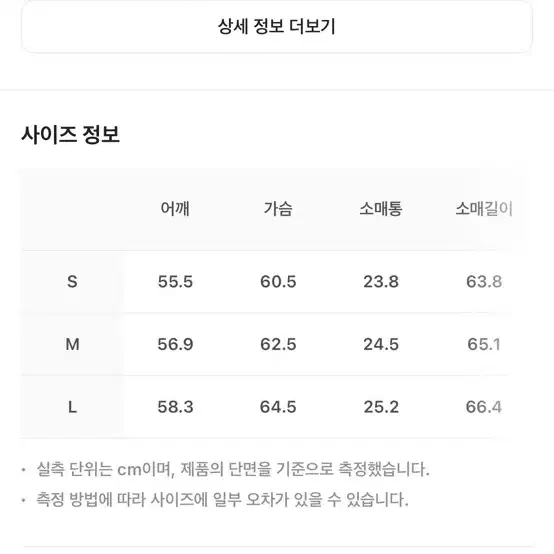Select the 소매통 column header
Image resolution: width=554 pixels, height=554 pixels.
[381, 208]
